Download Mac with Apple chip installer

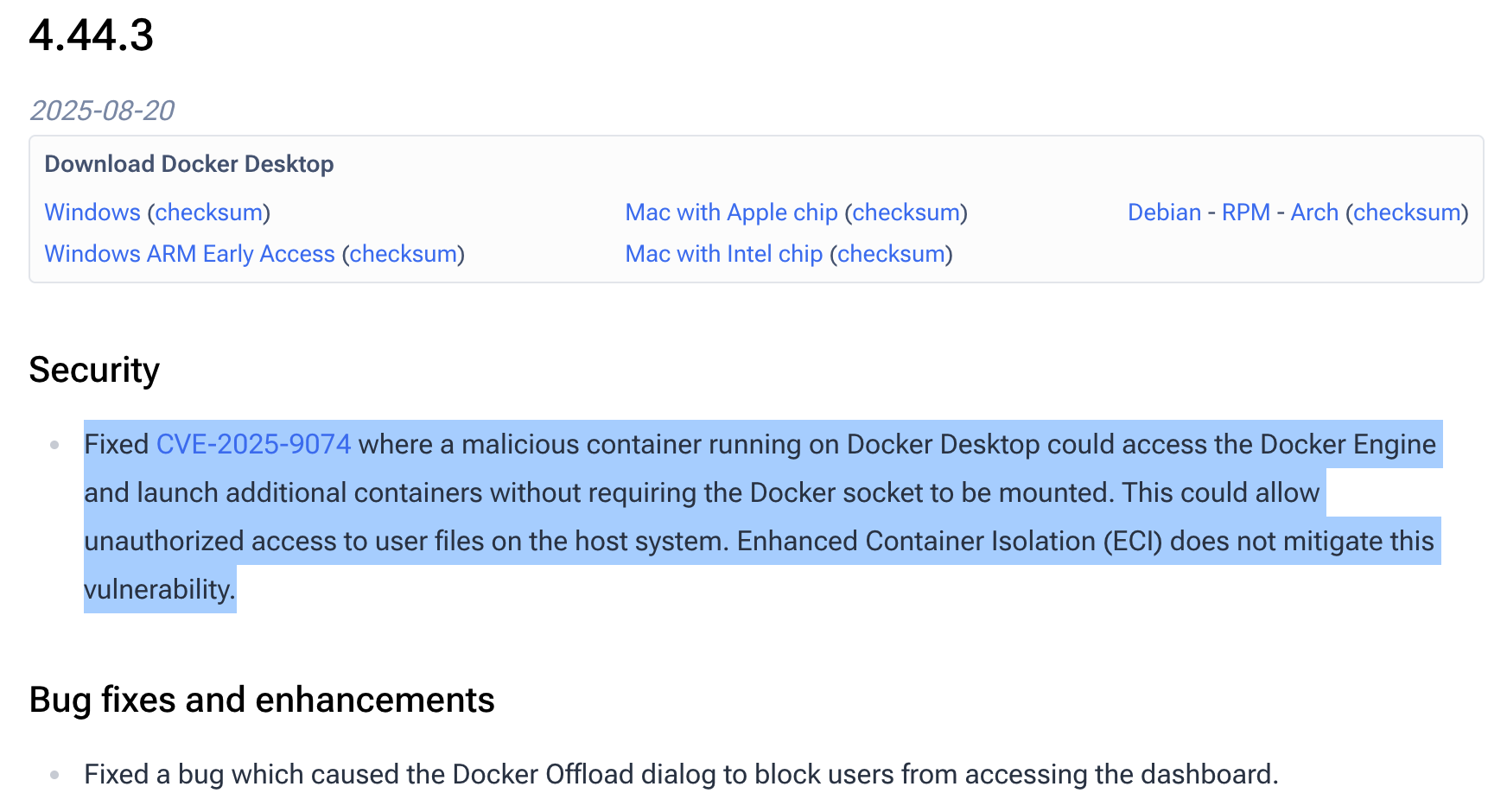click(x=730, y=213)
